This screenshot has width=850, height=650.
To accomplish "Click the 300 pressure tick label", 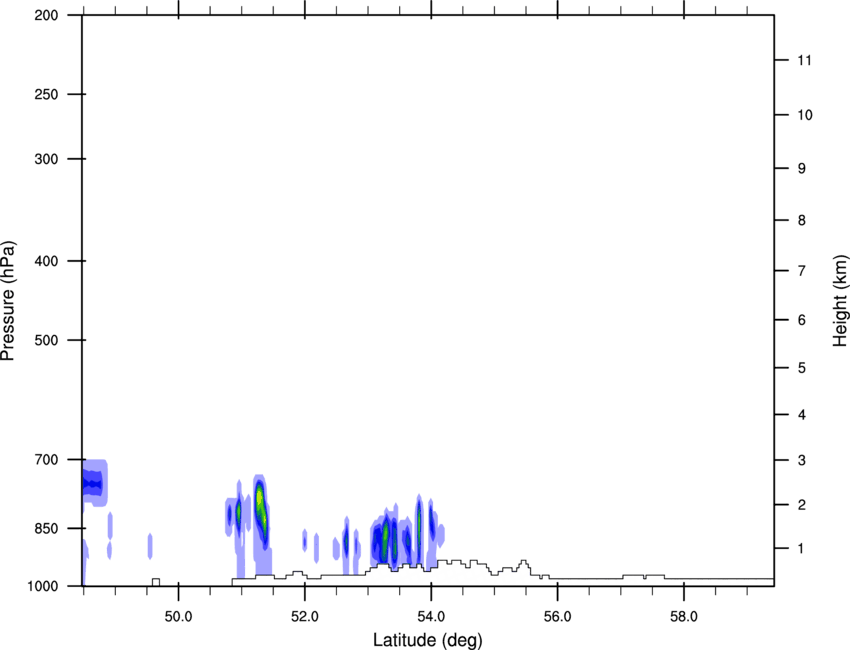I will [x=46, y=159].
